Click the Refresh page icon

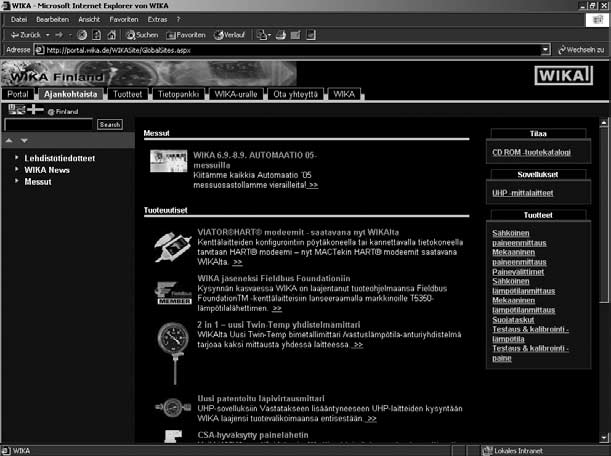(x=97, y=35)
